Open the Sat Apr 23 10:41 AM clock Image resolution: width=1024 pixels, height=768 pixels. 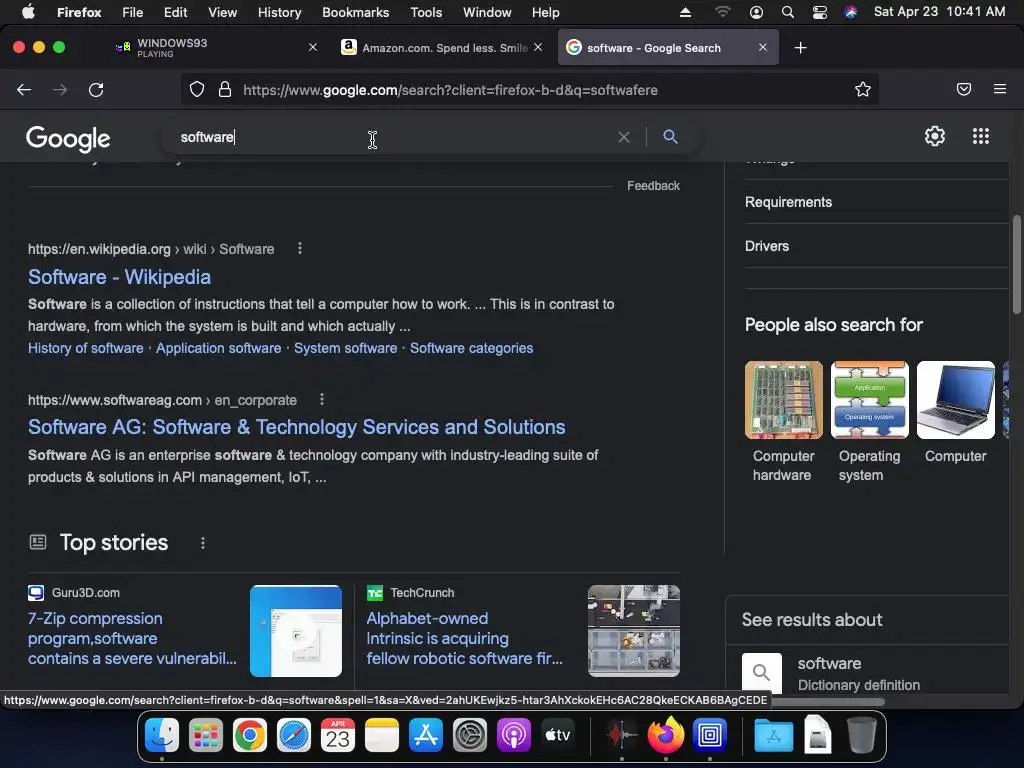[939, 12]
